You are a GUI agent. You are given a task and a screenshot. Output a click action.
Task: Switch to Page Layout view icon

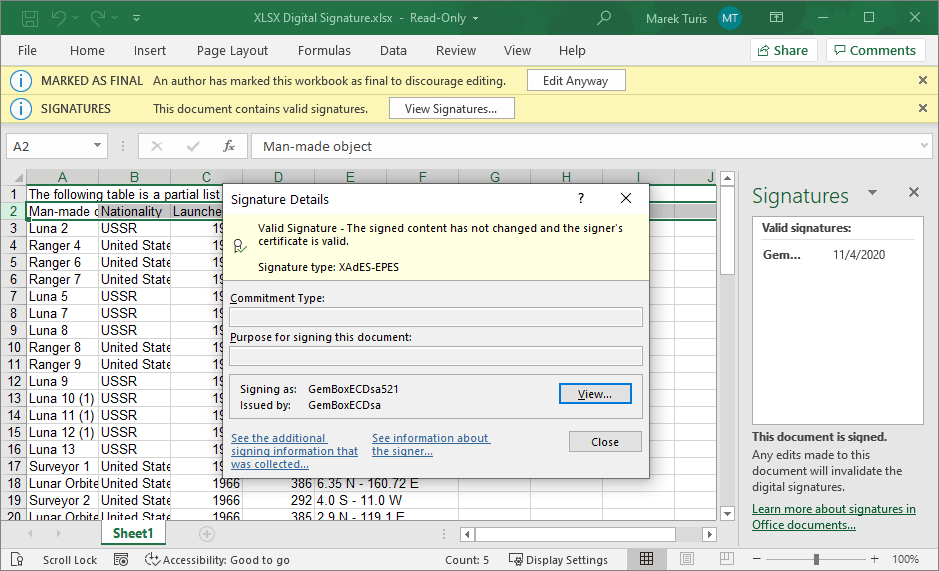point(685,559)
